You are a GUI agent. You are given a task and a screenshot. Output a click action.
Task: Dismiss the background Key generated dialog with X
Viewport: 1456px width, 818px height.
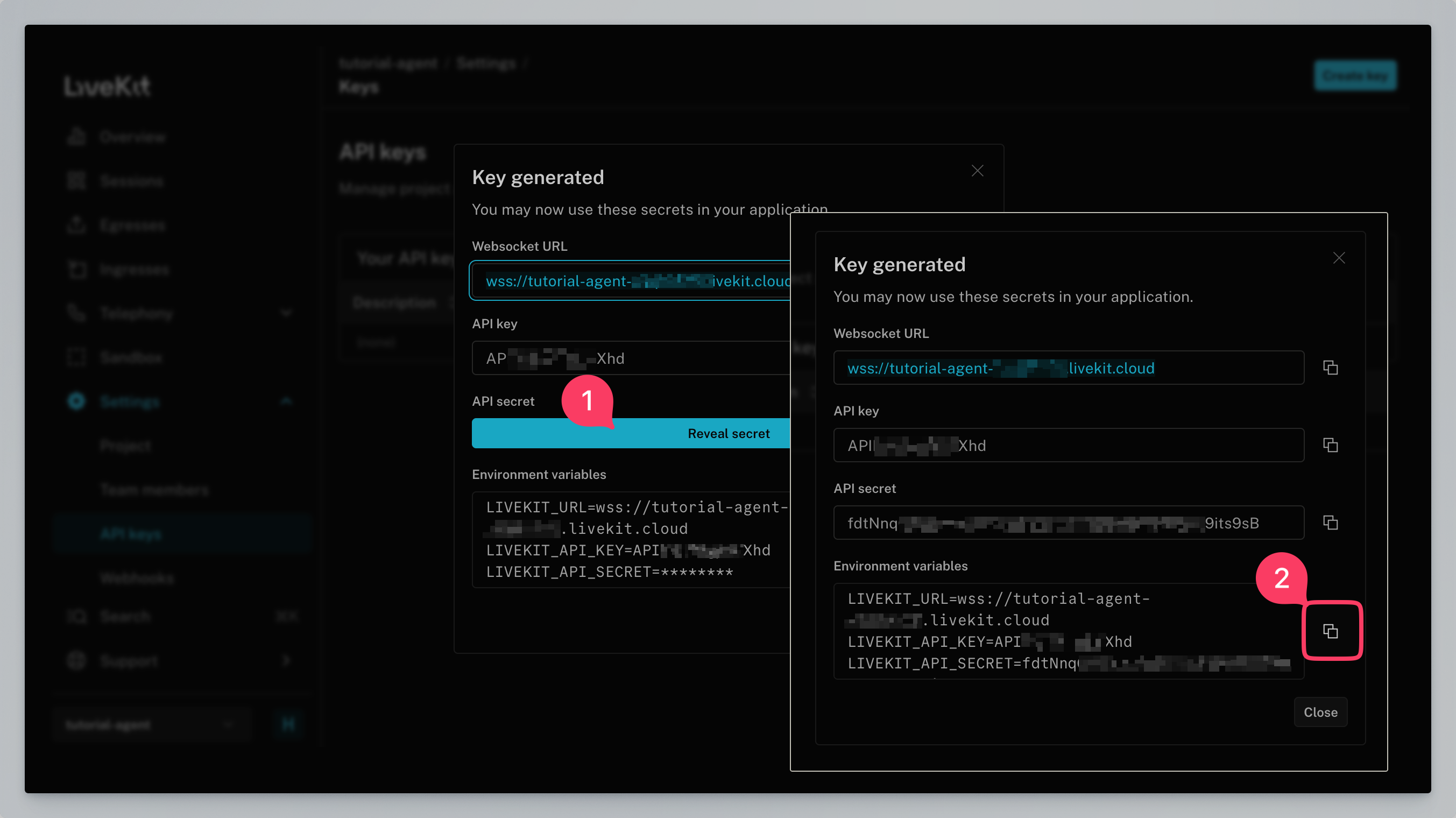[977, 171]
